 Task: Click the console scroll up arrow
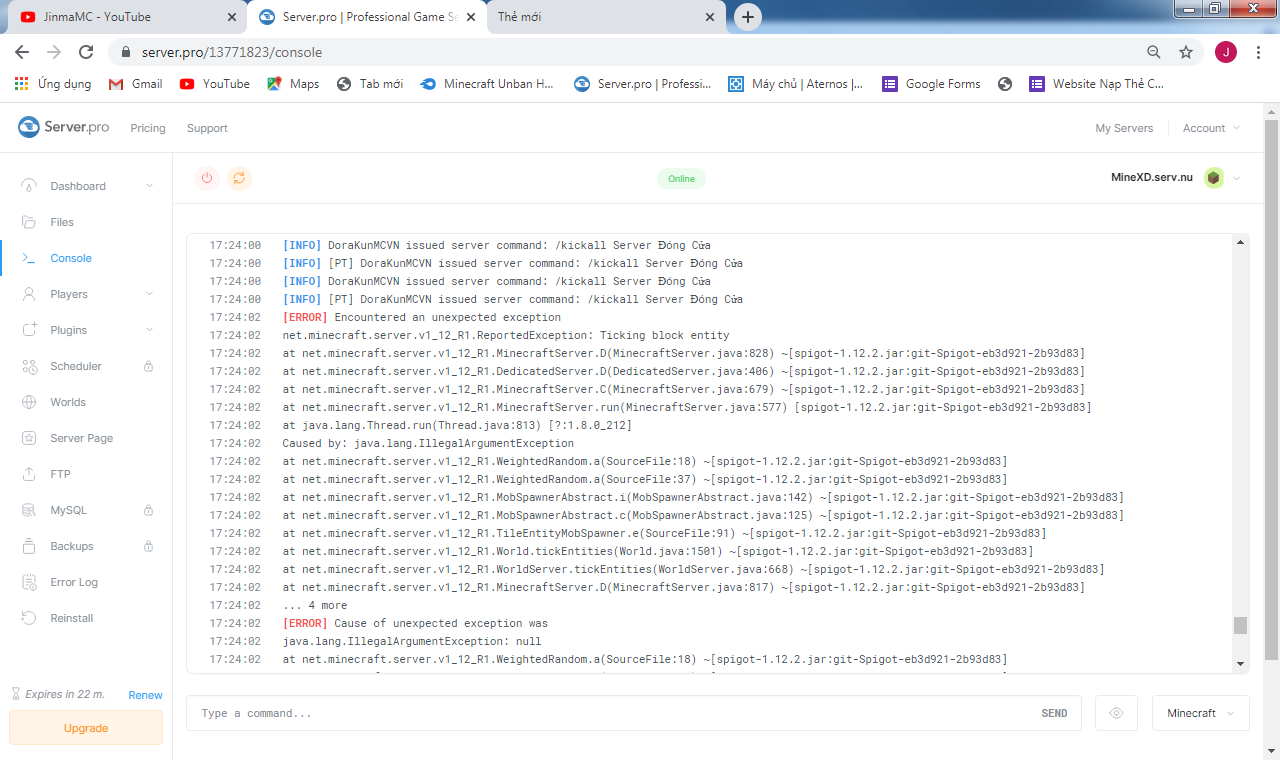point(1241,242)
